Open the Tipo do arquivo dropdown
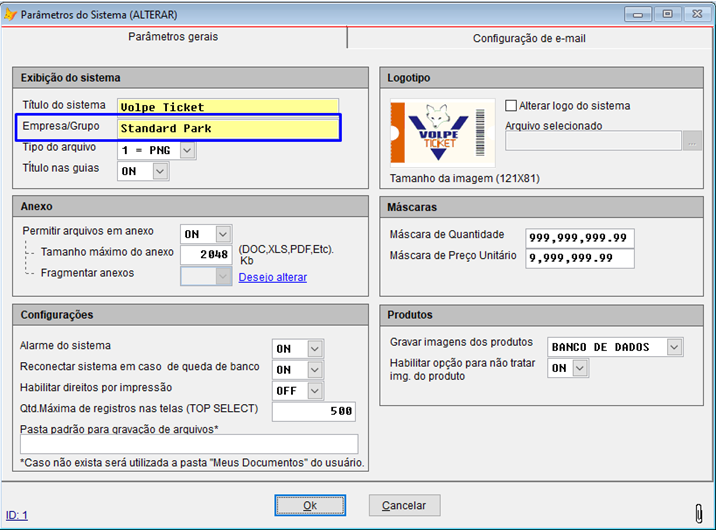The width and height of the screenshot is (716, 530). tap(187, 150)
